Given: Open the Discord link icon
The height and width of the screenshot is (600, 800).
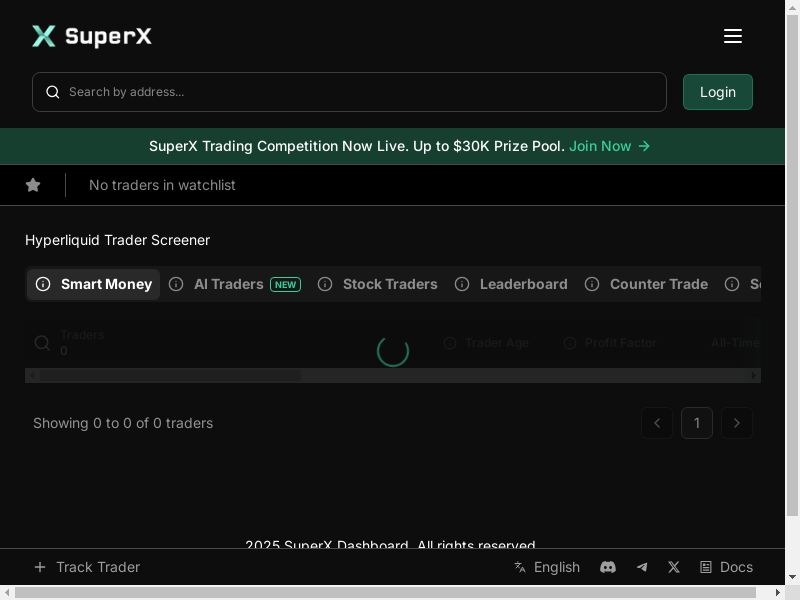Looking at the screenshot, I should [x=608, y=567].
